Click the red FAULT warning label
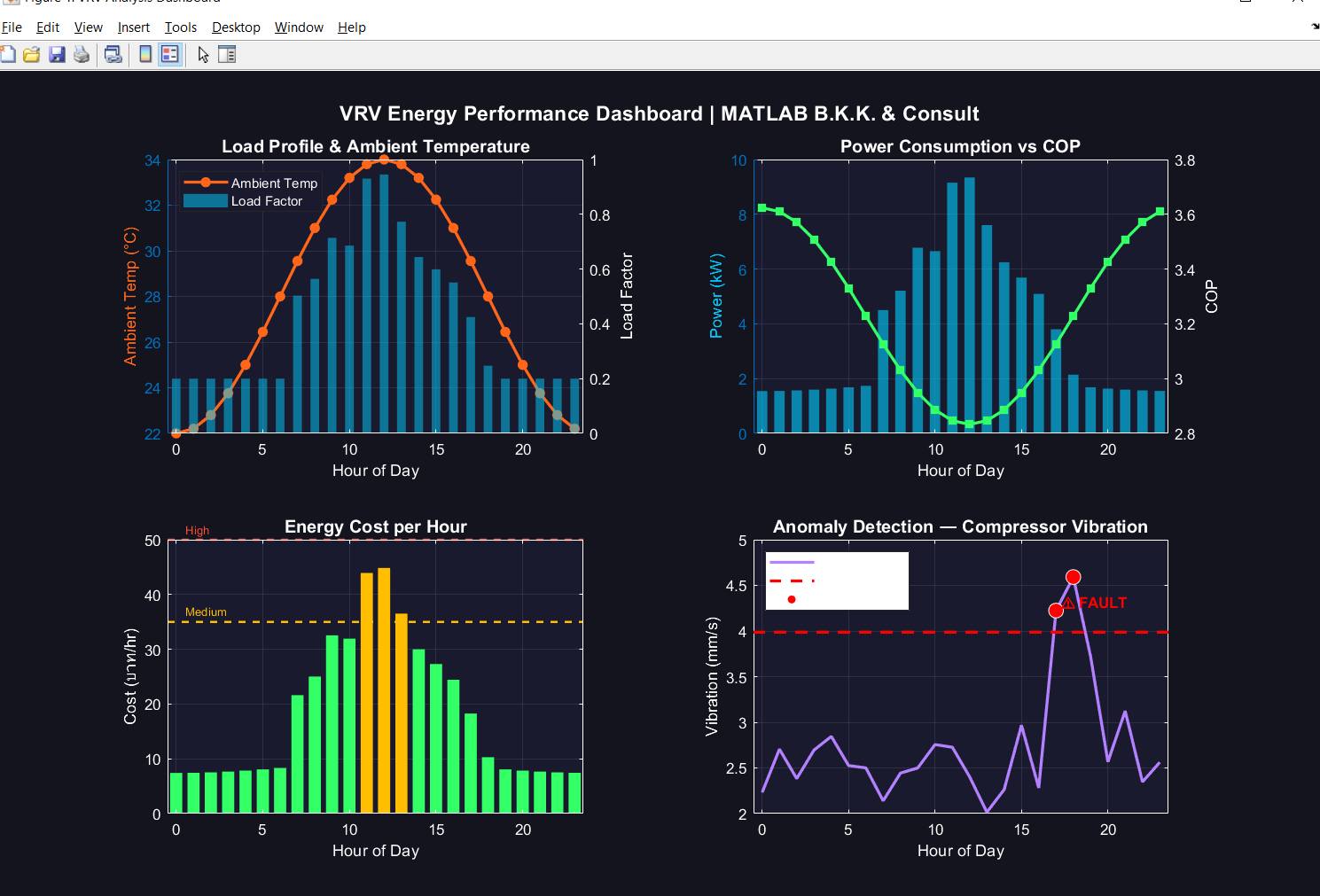Viewport: 1320px width, 896px height. [x=1095, y=603]
